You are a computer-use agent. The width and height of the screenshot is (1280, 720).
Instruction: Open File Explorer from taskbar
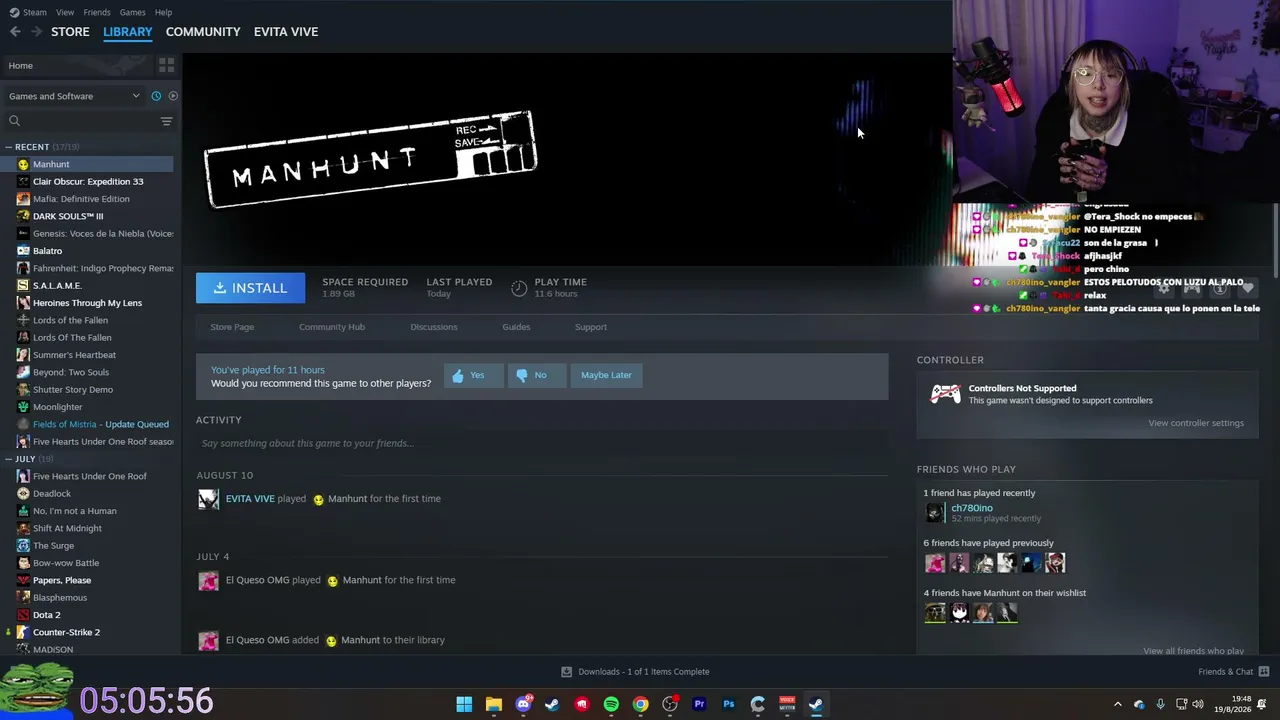493,704
